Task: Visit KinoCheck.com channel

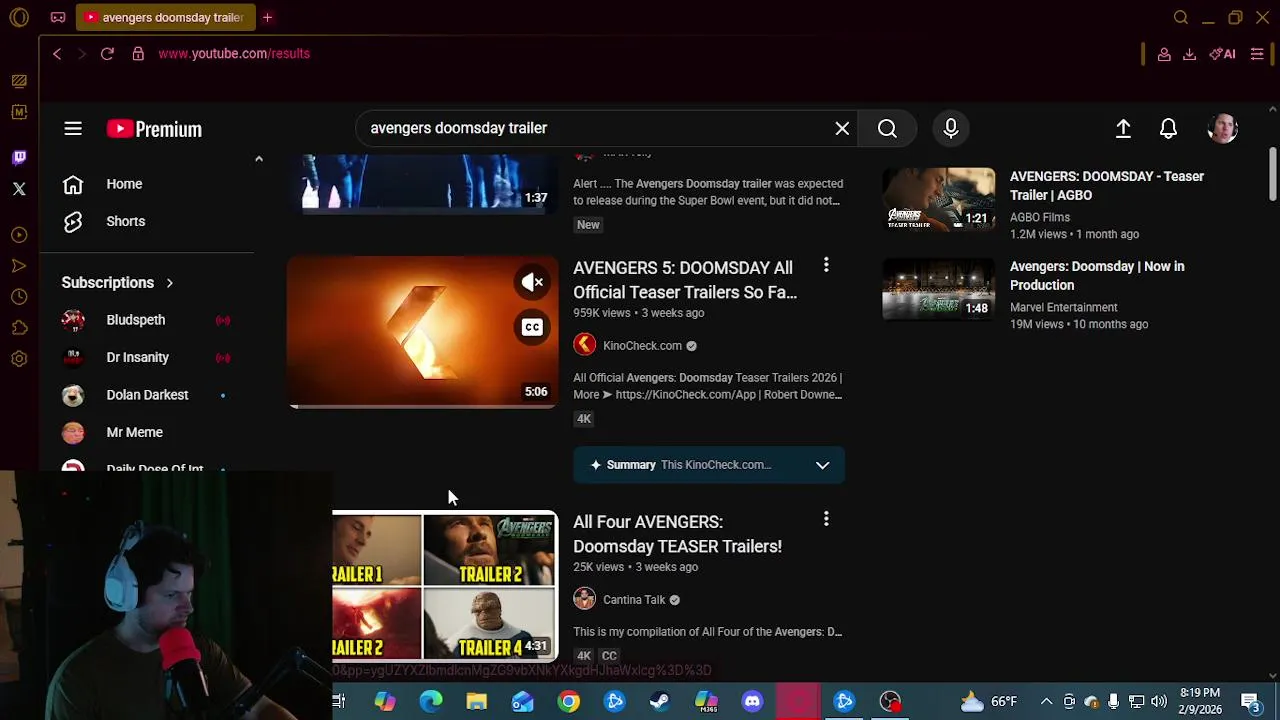Action: [x=642, y=346]
